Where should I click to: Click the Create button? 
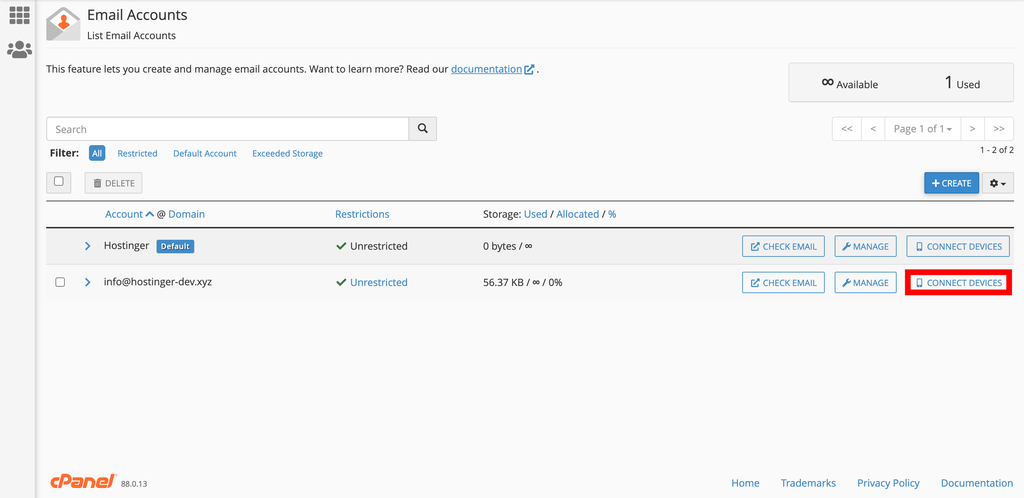pos(951,183)
